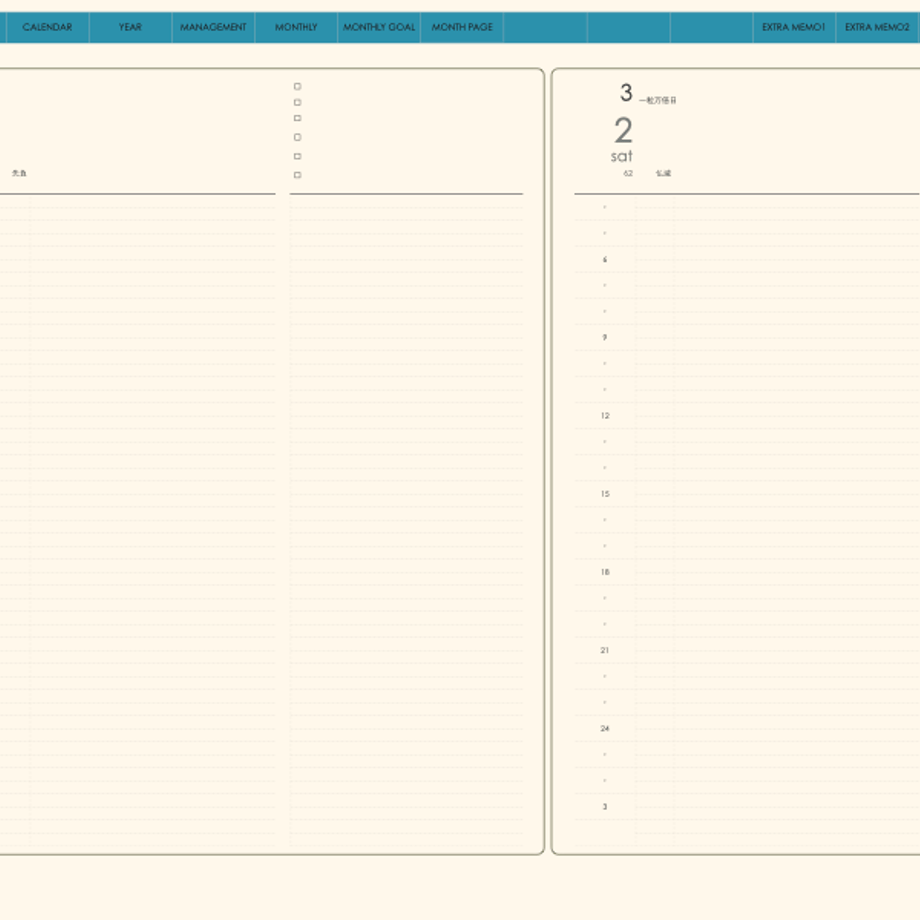Click the "一粒万倍日" note beside the month
Viewport: 920px width, 920px height.
pos(658,100)
